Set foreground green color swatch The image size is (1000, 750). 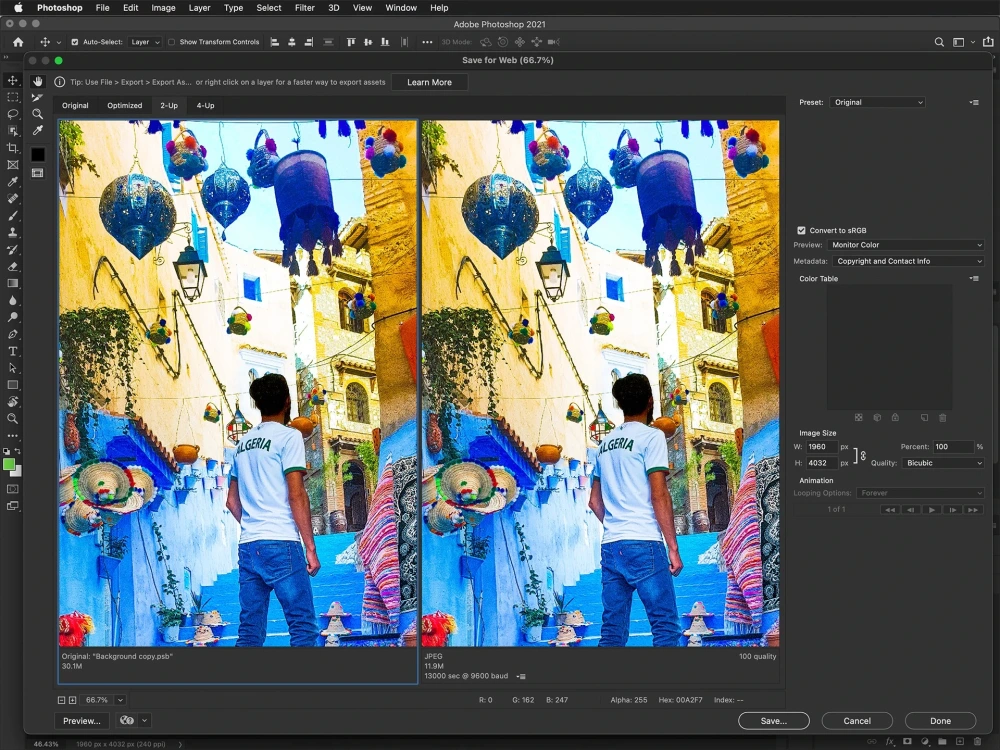coord(9,464)
